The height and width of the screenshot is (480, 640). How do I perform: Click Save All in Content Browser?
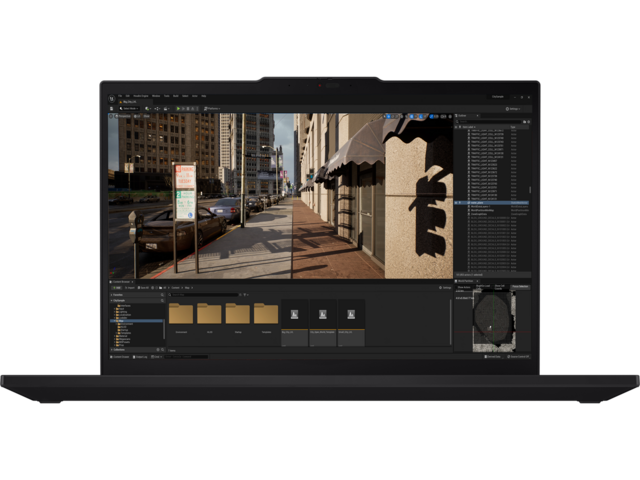point(142,288)
